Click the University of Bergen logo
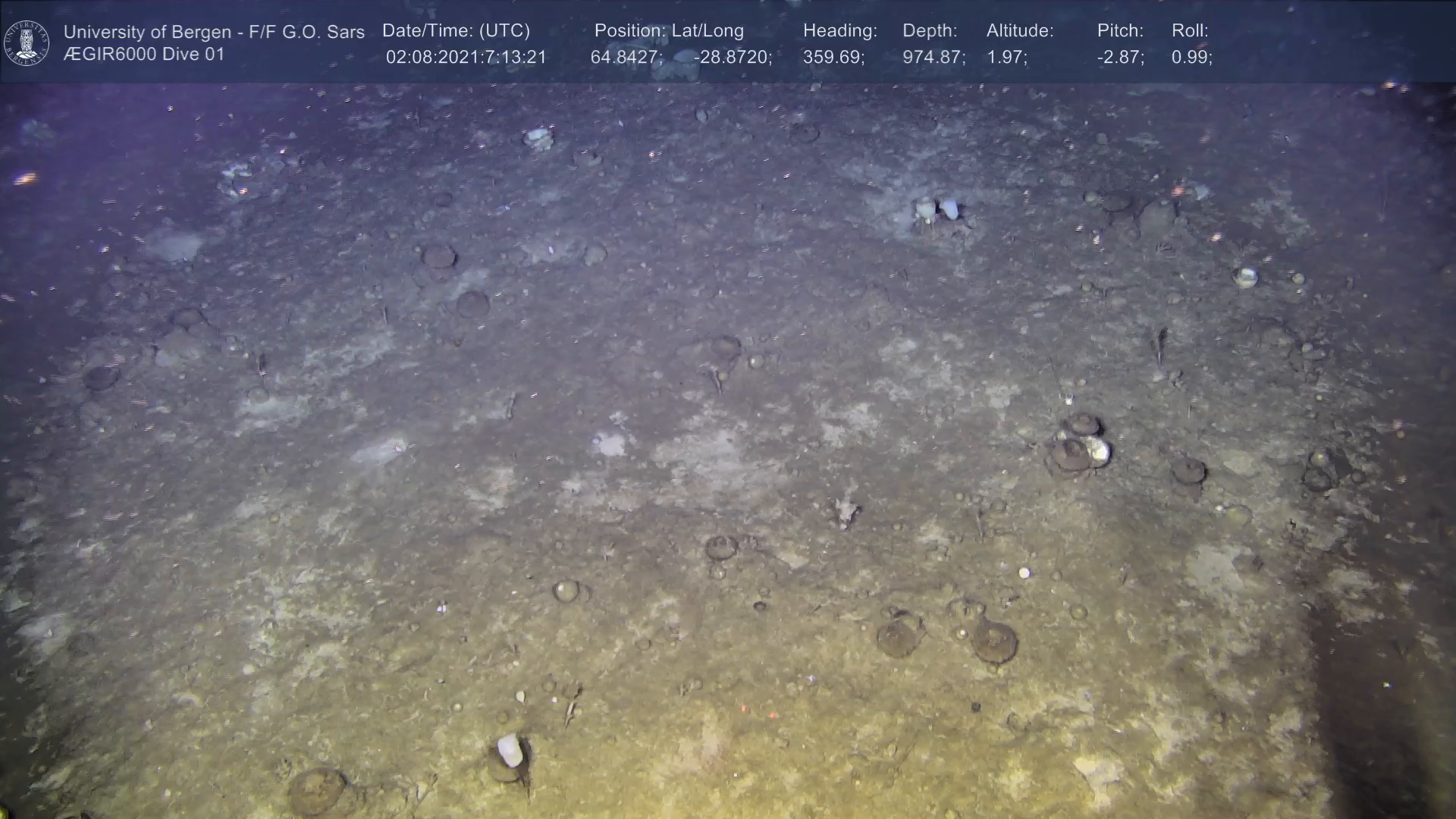 click(x=27, y=42)
